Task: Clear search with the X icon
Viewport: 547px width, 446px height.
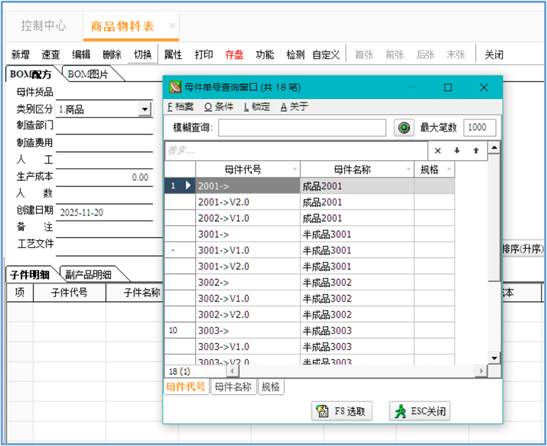Action: pyautogui.click(x=437, y=151)
